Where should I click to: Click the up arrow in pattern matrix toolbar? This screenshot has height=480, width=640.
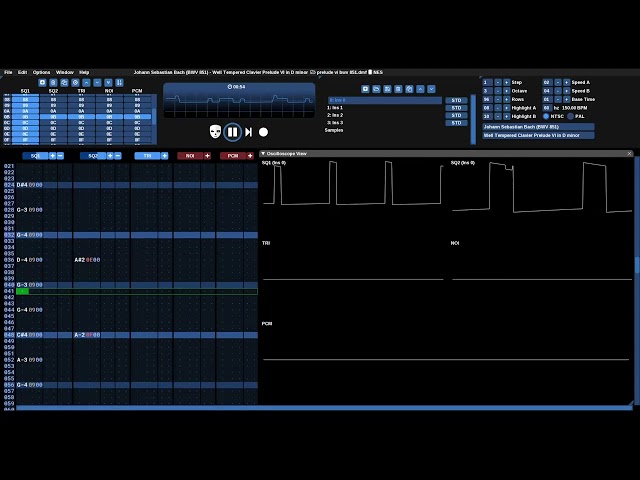point(86,82)
